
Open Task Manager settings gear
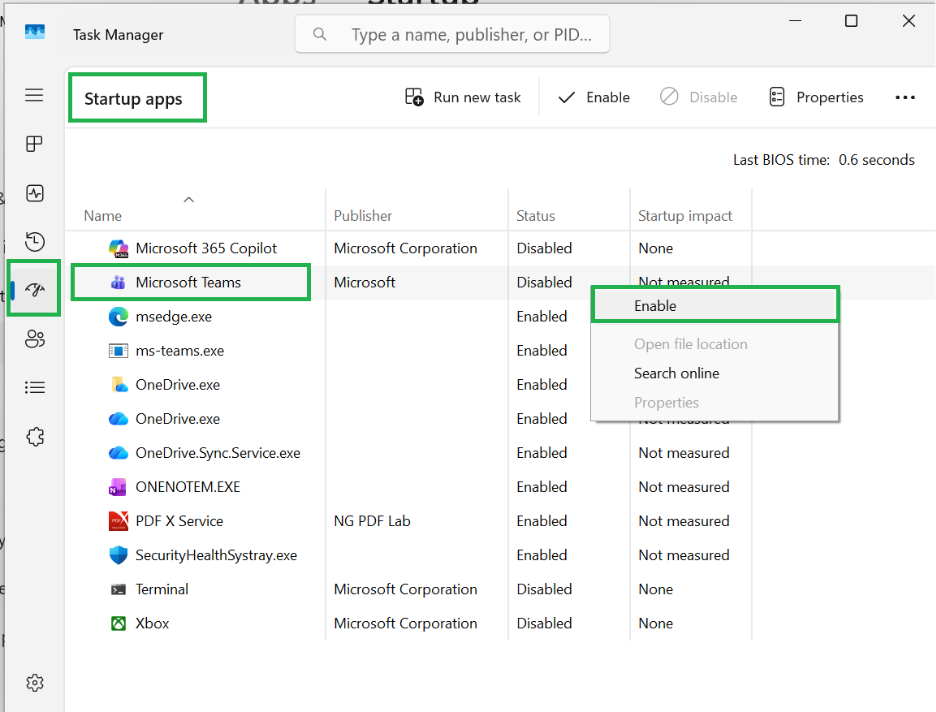[35, 682]
